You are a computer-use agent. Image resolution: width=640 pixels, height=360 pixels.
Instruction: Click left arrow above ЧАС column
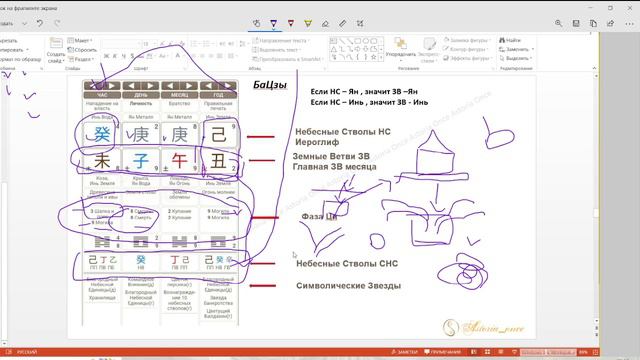(93, 86)
